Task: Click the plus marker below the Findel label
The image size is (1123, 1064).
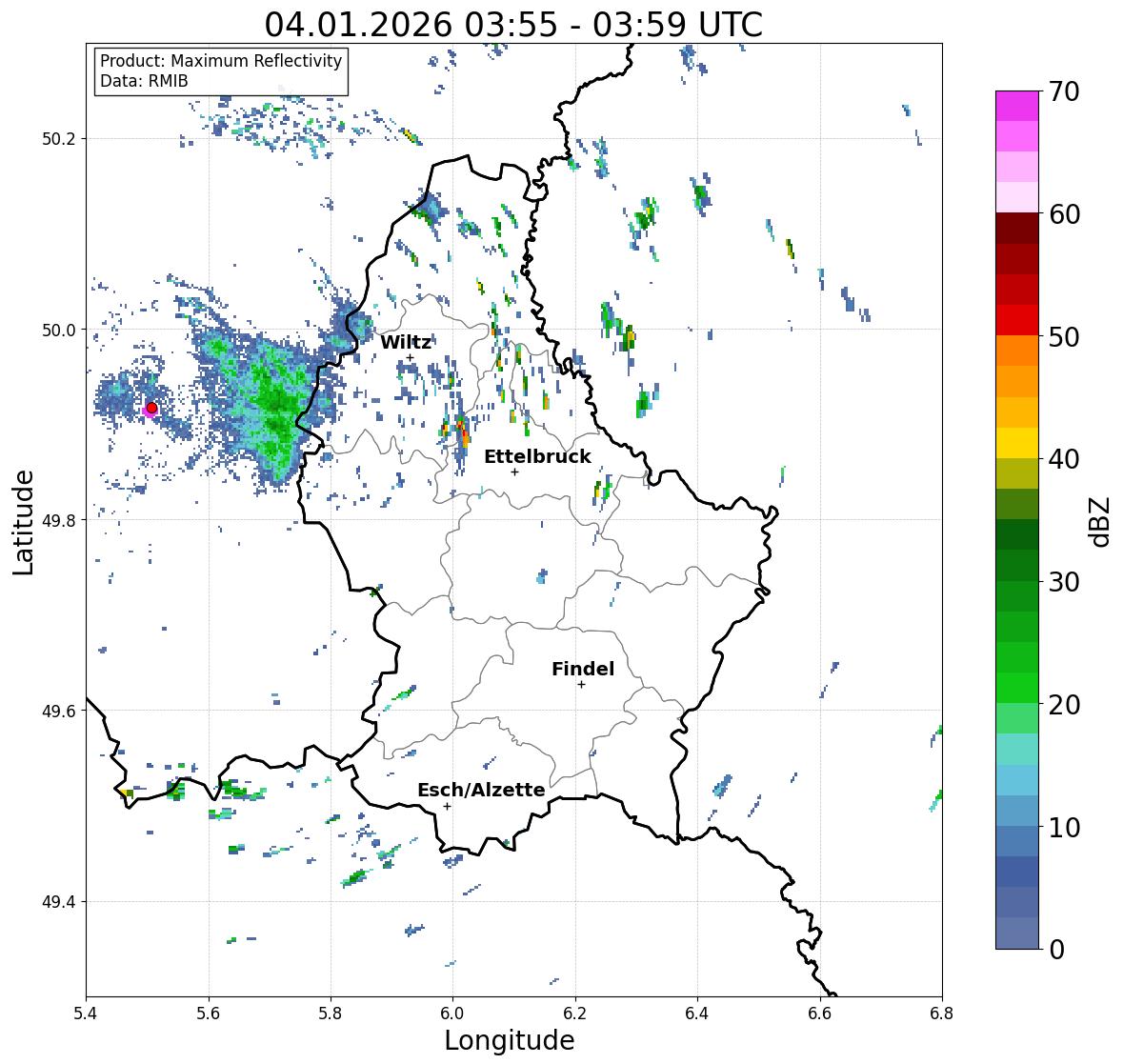Action: pos(582,685)
